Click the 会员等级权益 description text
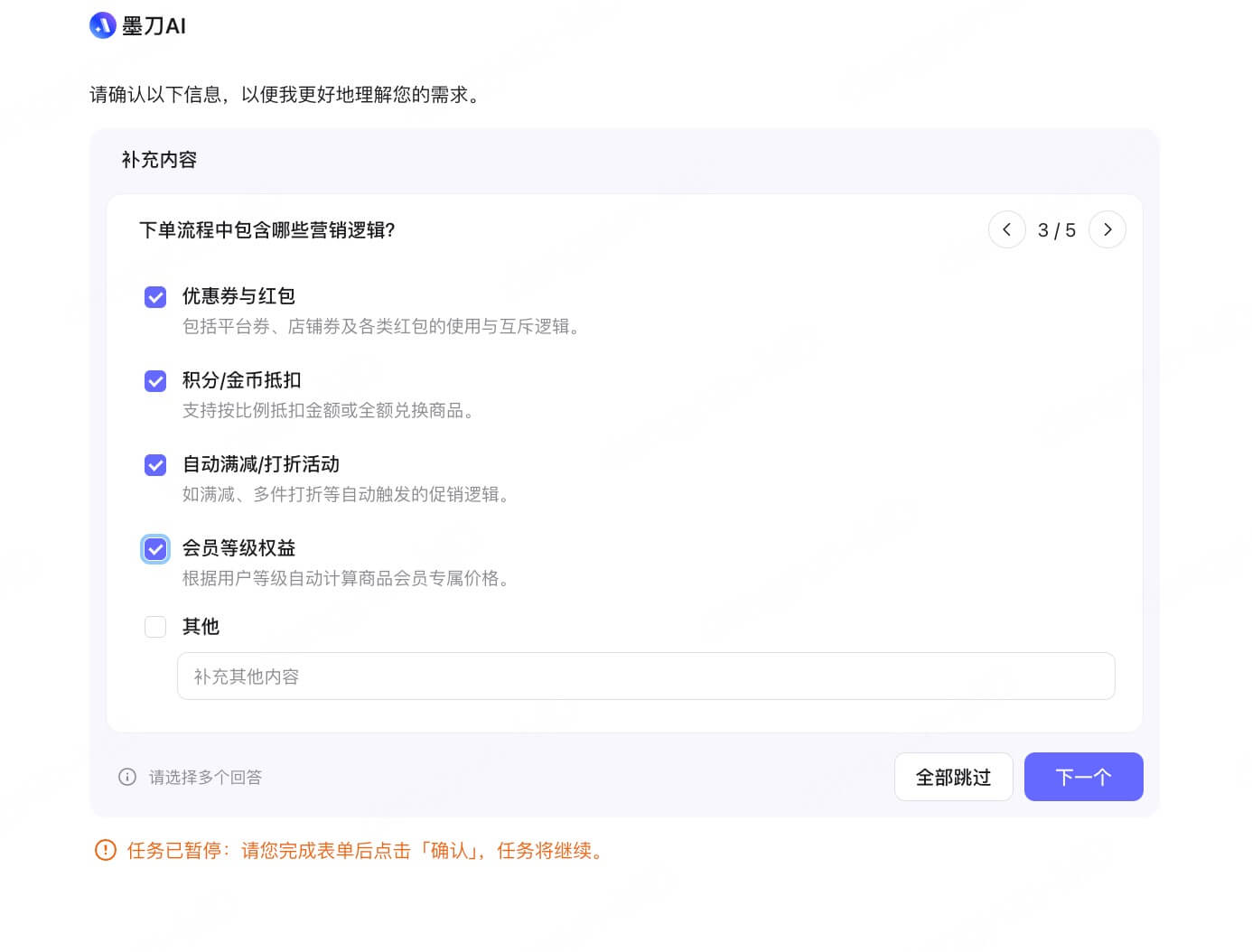 346,578
